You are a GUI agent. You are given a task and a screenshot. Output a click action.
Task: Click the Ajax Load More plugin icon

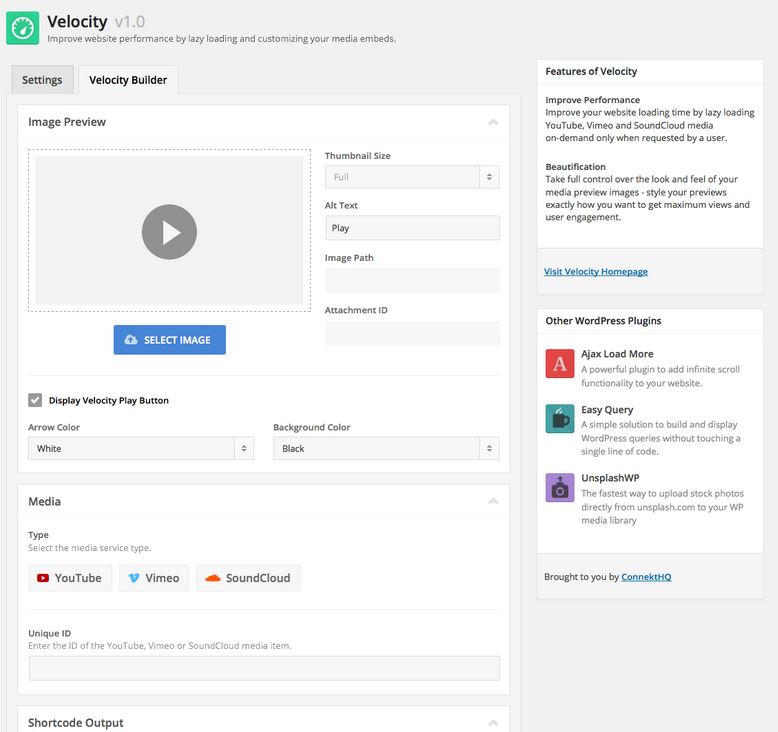click(560, 363)
